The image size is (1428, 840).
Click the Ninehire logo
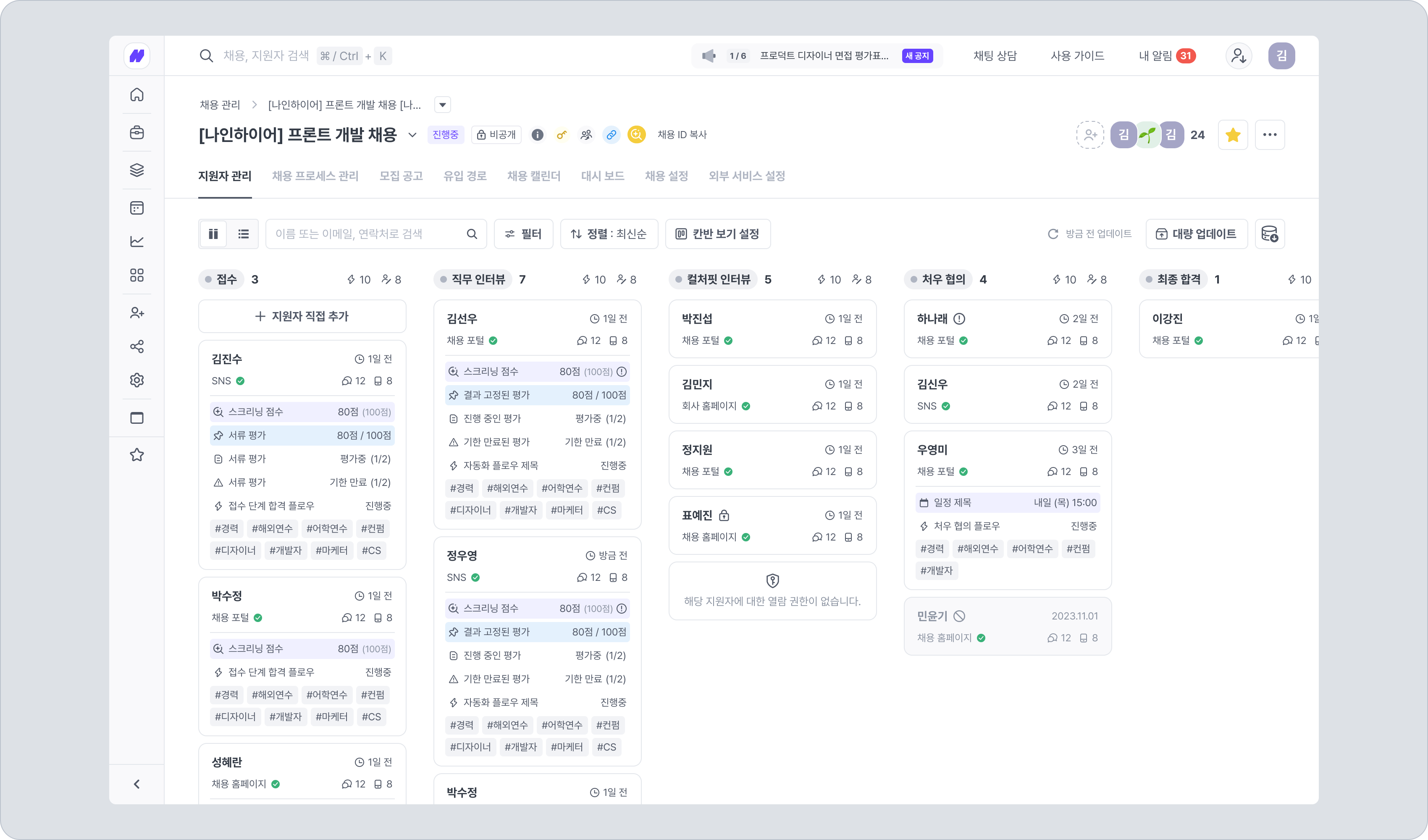click(x=136, y=55)
